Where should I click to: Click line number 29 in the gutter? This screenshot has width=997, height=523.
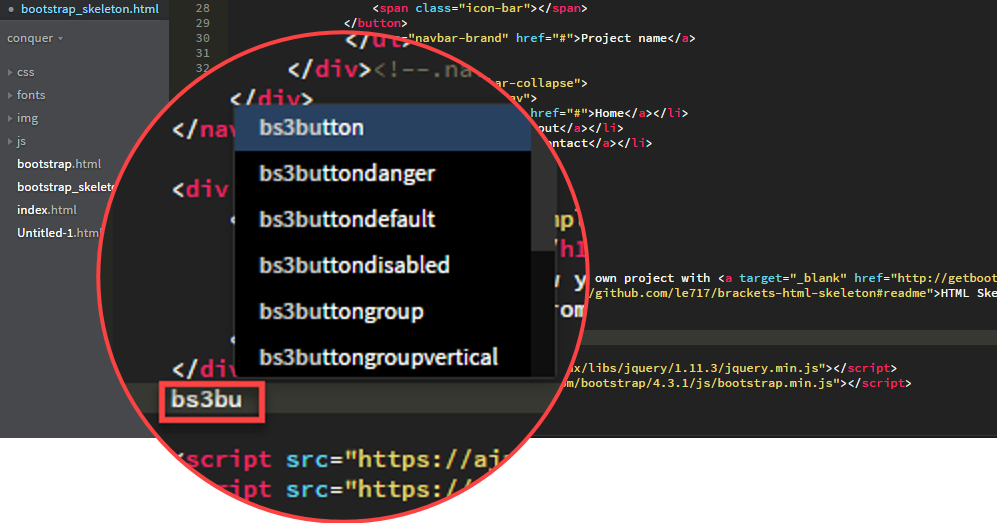(202, 24)
